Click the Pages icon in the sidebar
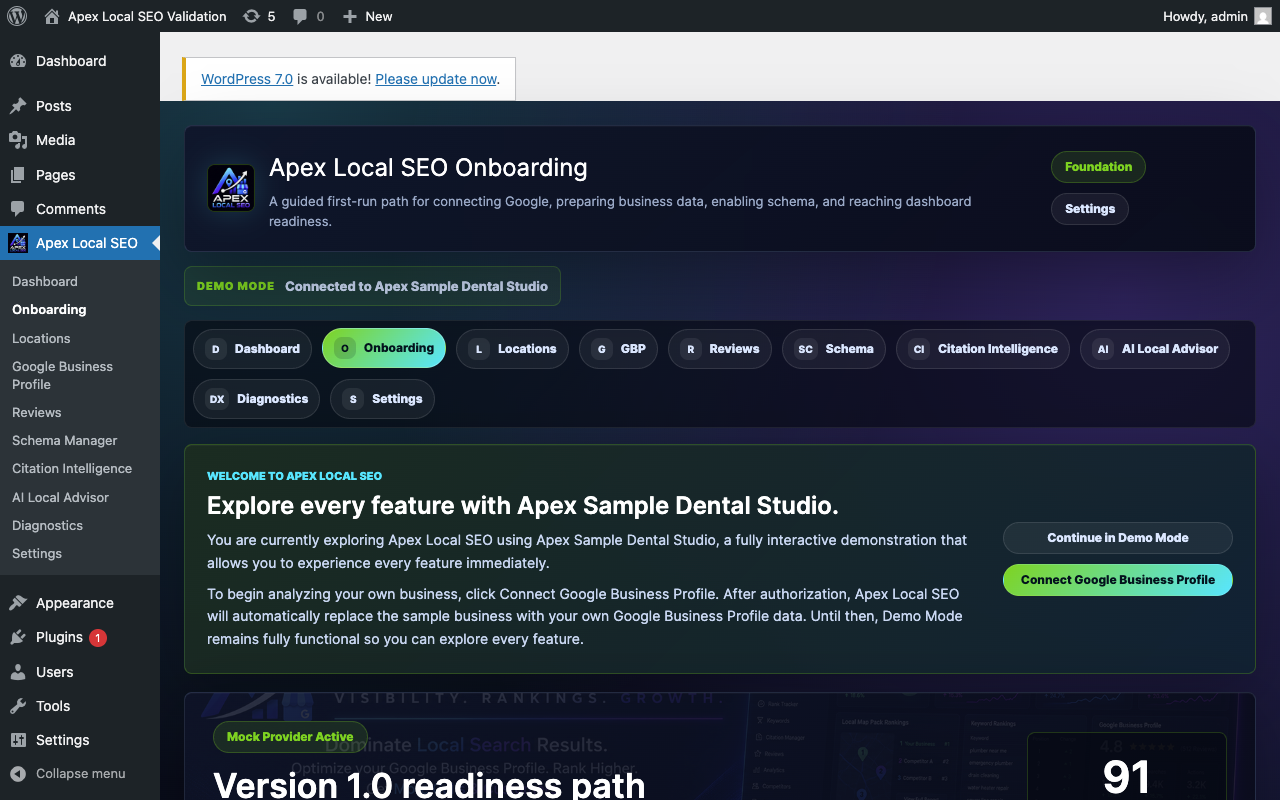This screenshot has width=1280, height=800. [18, 175]
